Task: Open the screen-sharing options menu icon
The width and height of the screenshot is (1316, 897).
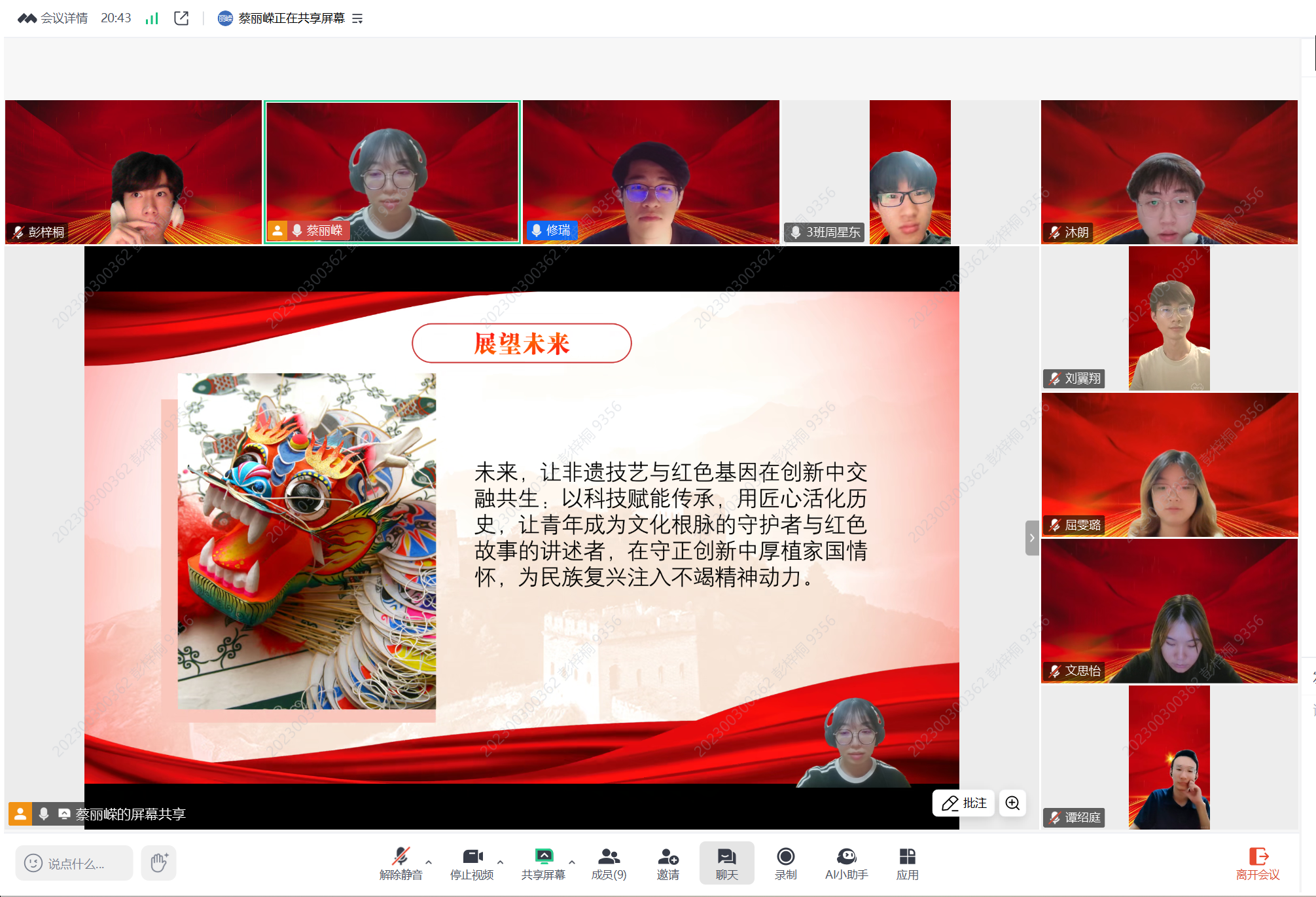Action: tap(357, 18)
